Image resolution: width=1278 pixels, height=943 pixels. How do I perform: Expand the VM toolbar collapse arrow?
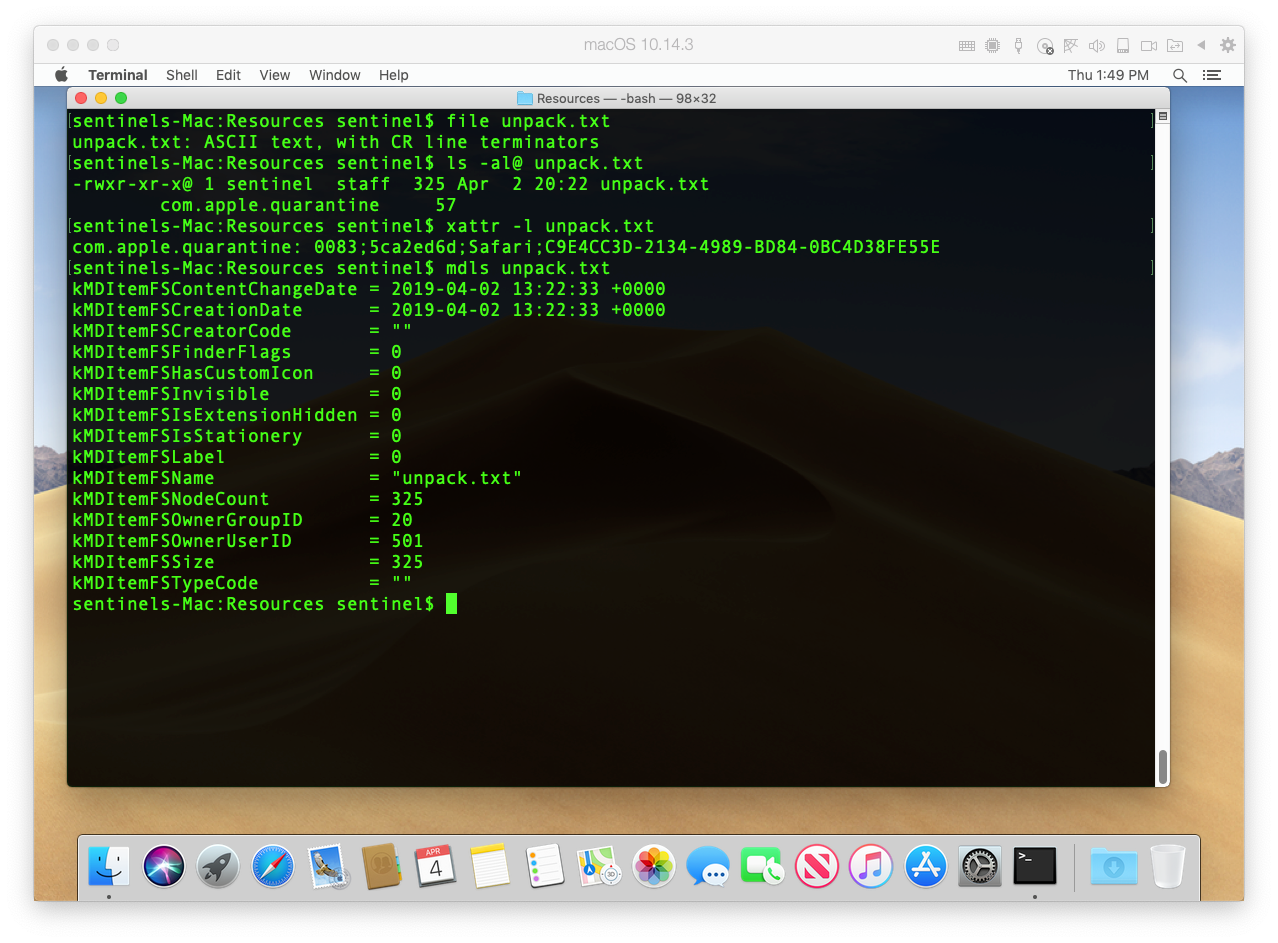1201,45
